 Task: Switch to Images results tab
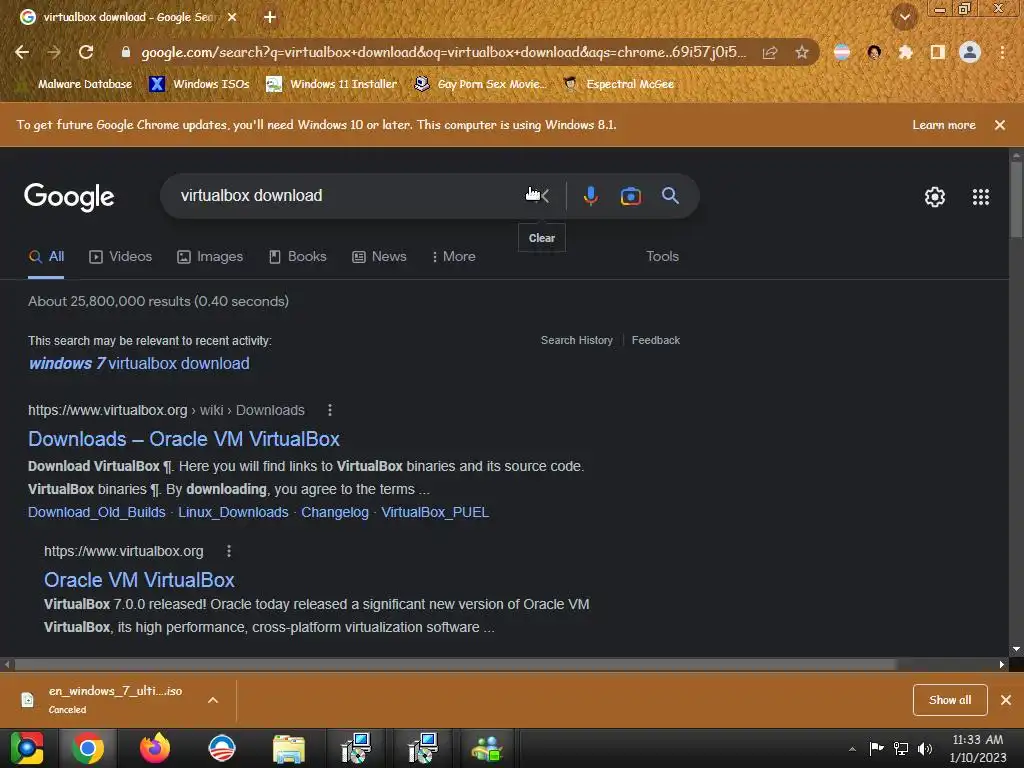[210, 257]
